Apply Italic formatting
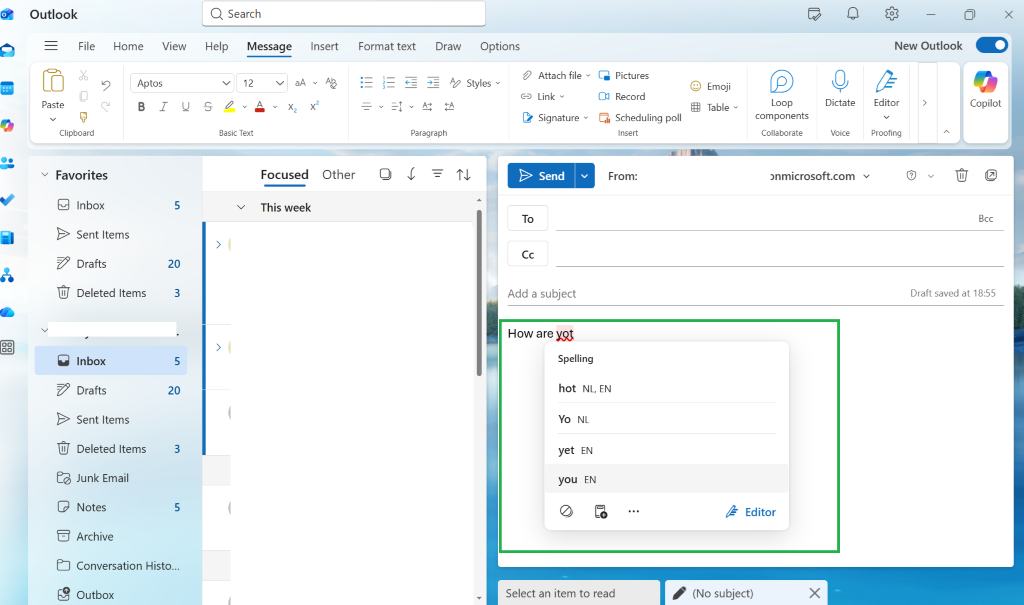Viewport: 1024px width, 605px height. 163,106
